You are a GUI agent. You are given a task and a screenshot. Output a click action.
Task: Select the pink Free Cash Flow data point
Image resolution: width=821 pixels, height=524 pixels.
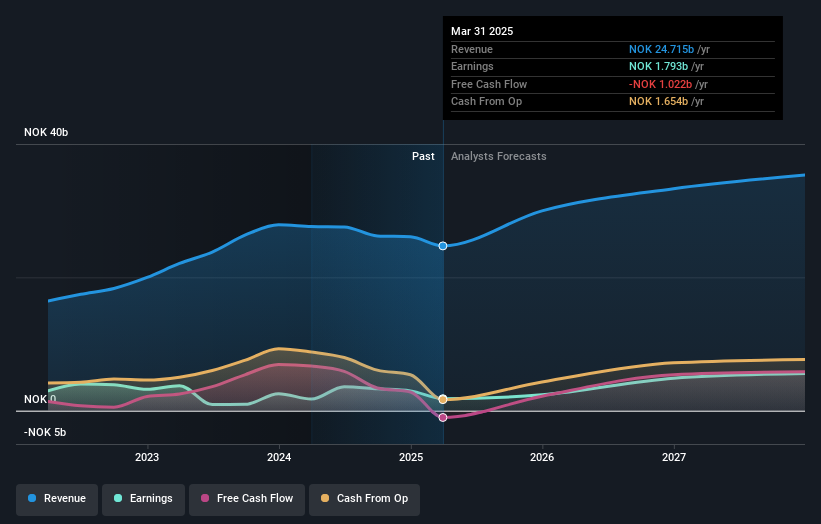click(x=443, y=417)
